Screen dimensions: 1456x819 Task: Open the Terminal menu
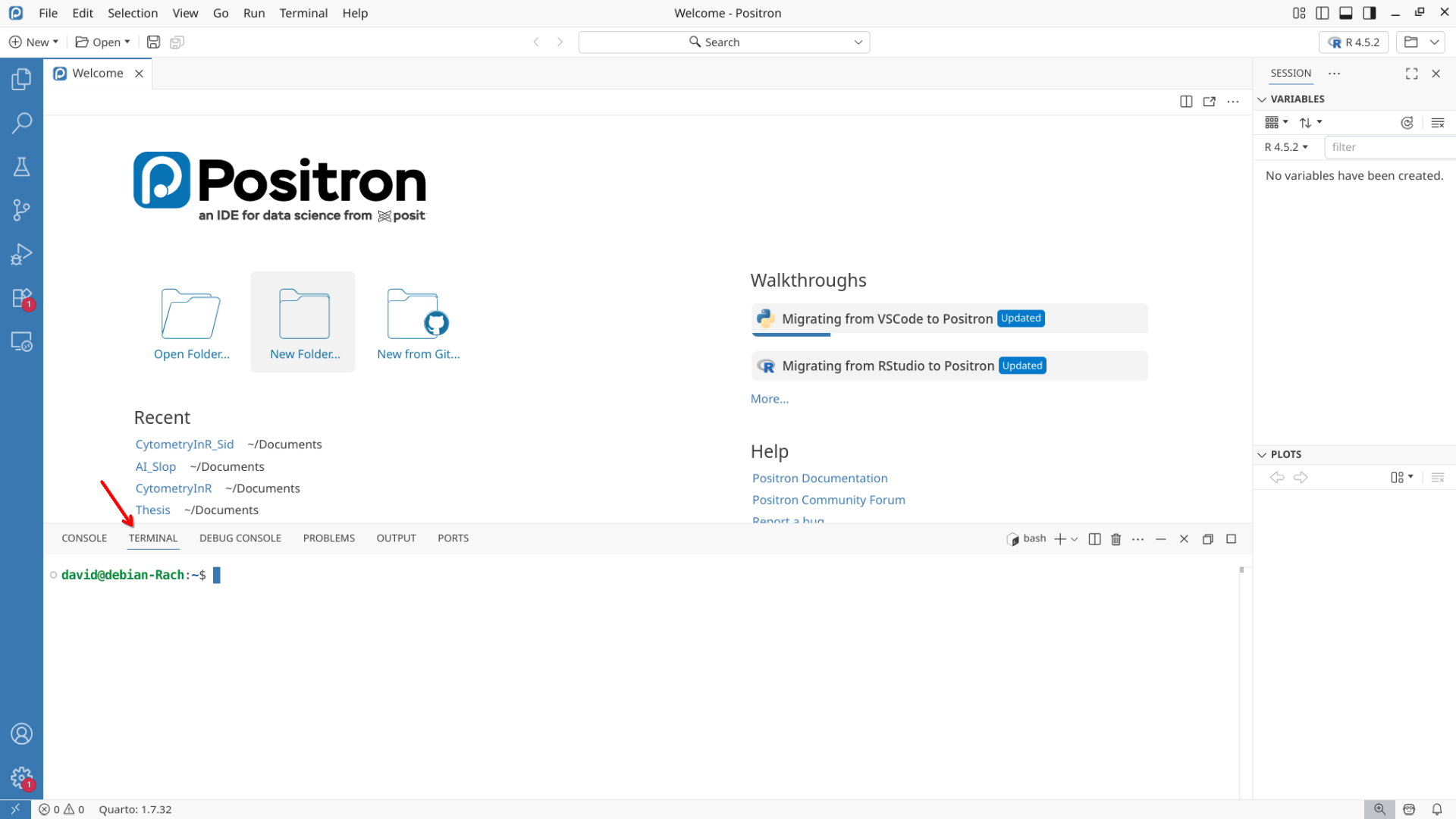click(303, 13)
